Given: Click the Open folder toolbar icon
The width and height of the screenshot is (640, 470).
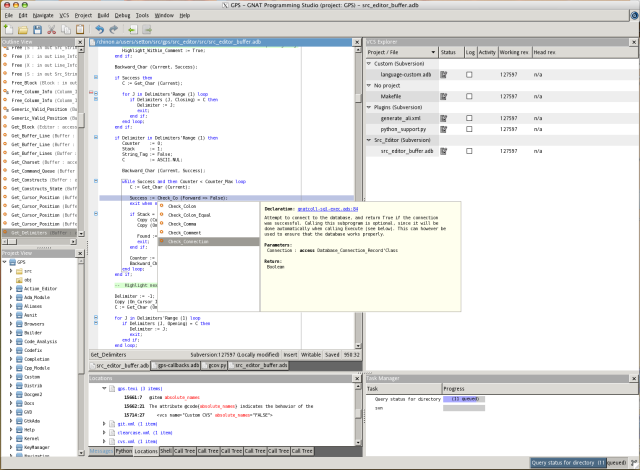Looking at the screenshot, I should [23, 30].
